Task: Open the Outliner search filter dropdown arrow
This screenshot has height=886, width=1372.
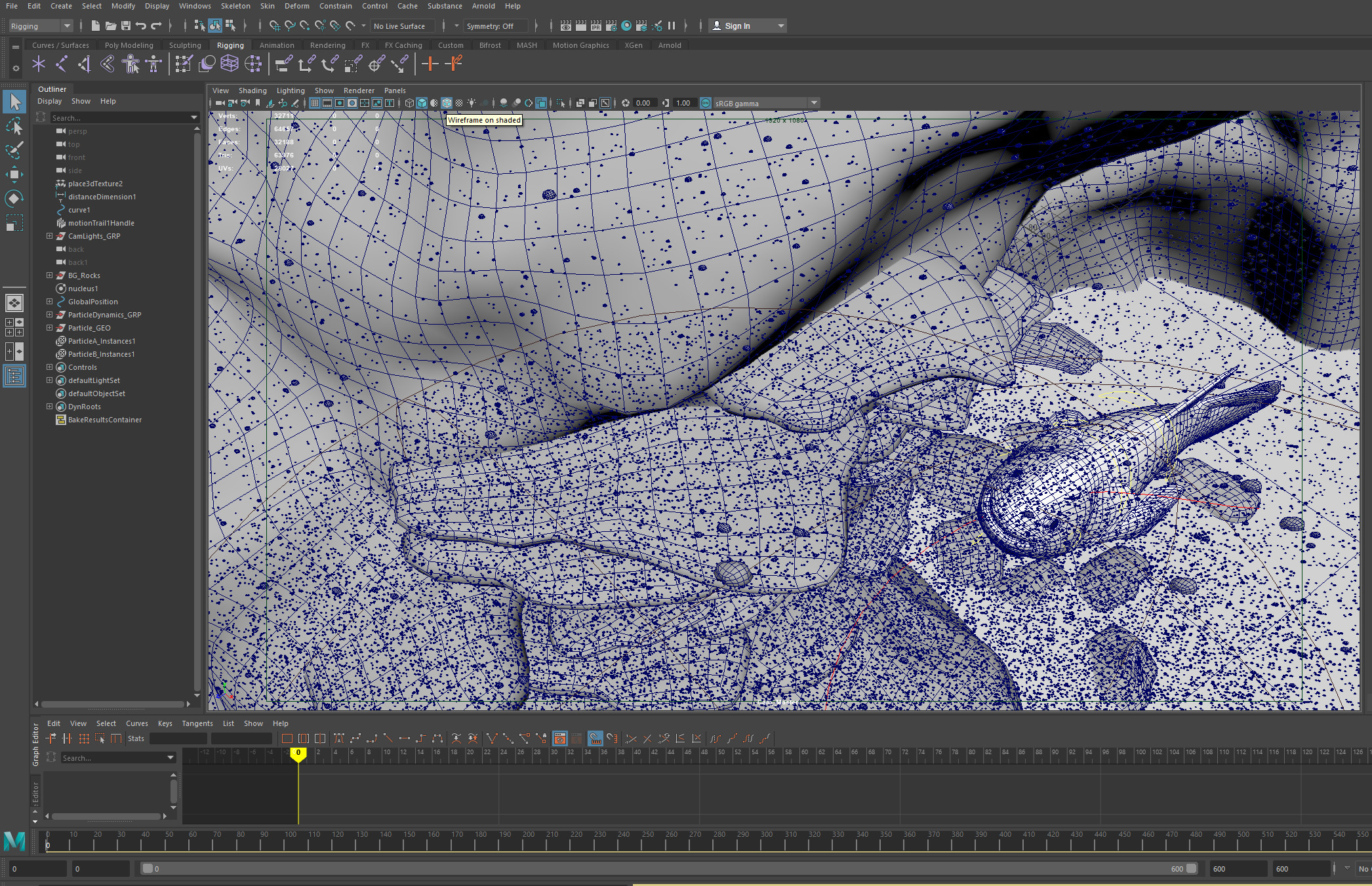Action: tap(193, 117)
